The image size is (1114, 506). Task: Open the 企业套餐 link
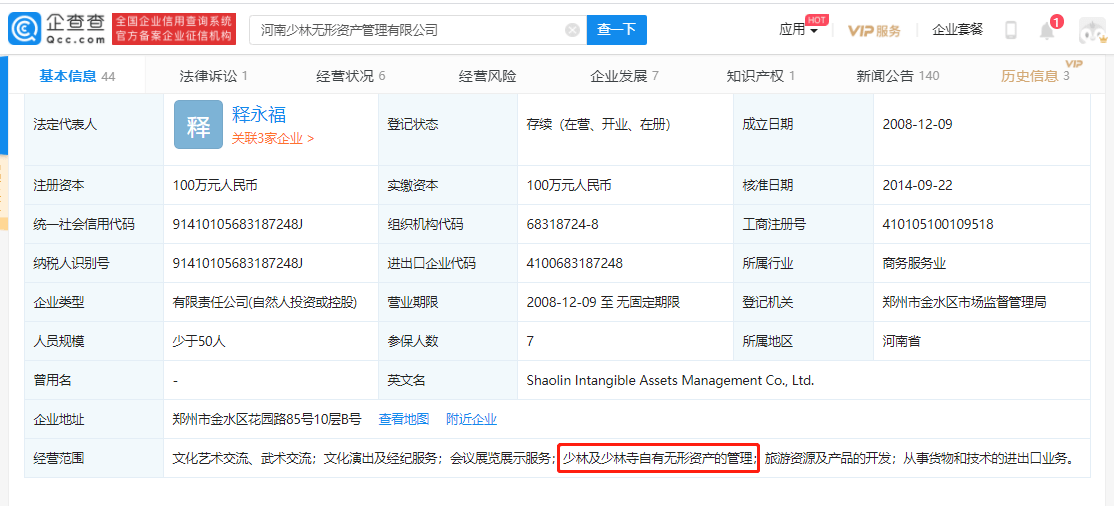[958, 30]
